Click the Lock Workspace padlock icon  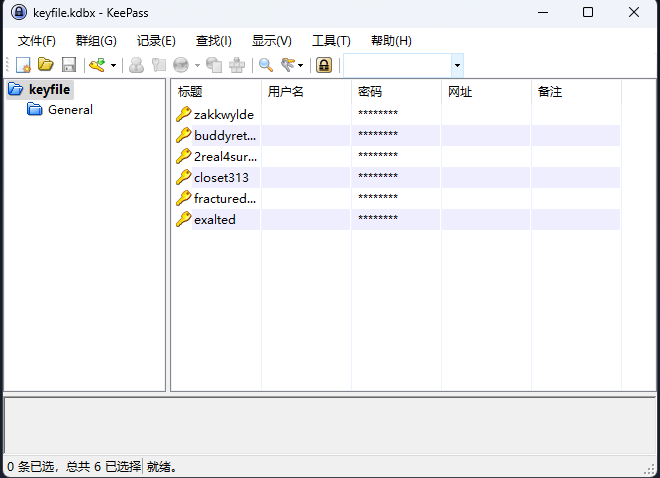click(324, 65)
